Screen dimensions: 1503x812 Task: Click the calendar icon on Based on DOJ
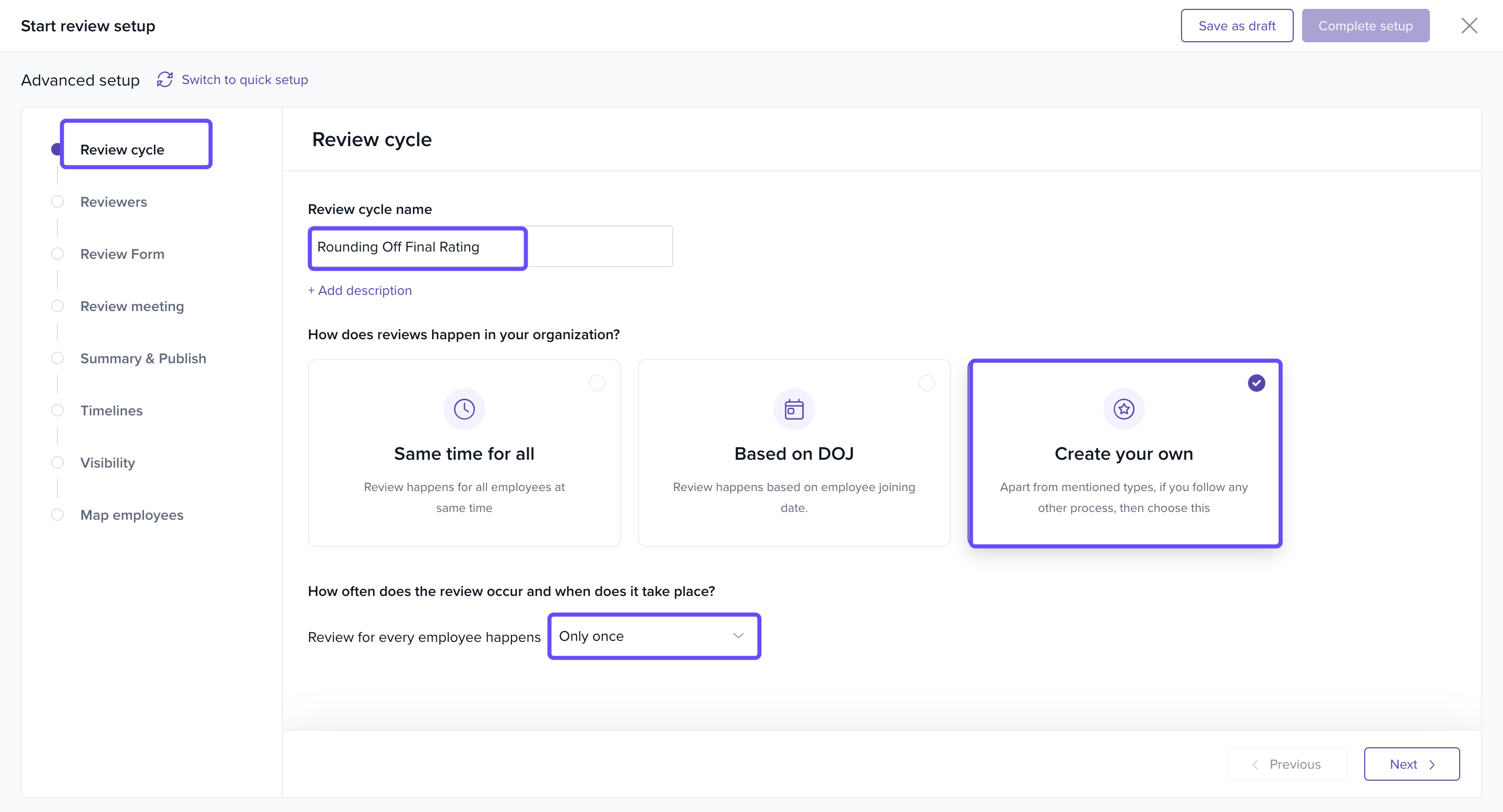[x=793, y=409]
